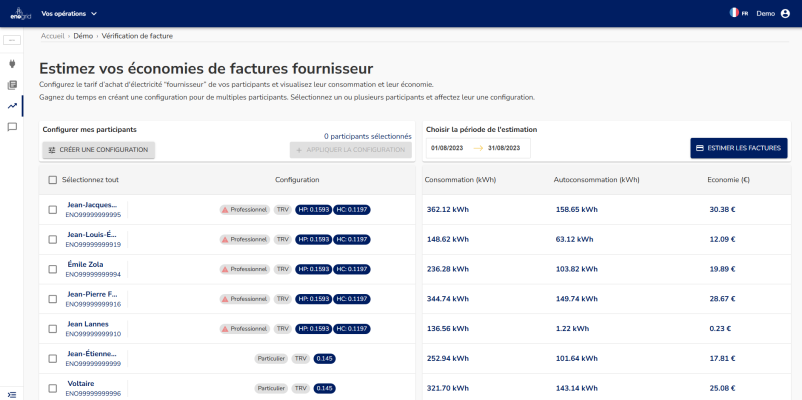Click the expand sidebar icon at bottom left

pos(12,393)
